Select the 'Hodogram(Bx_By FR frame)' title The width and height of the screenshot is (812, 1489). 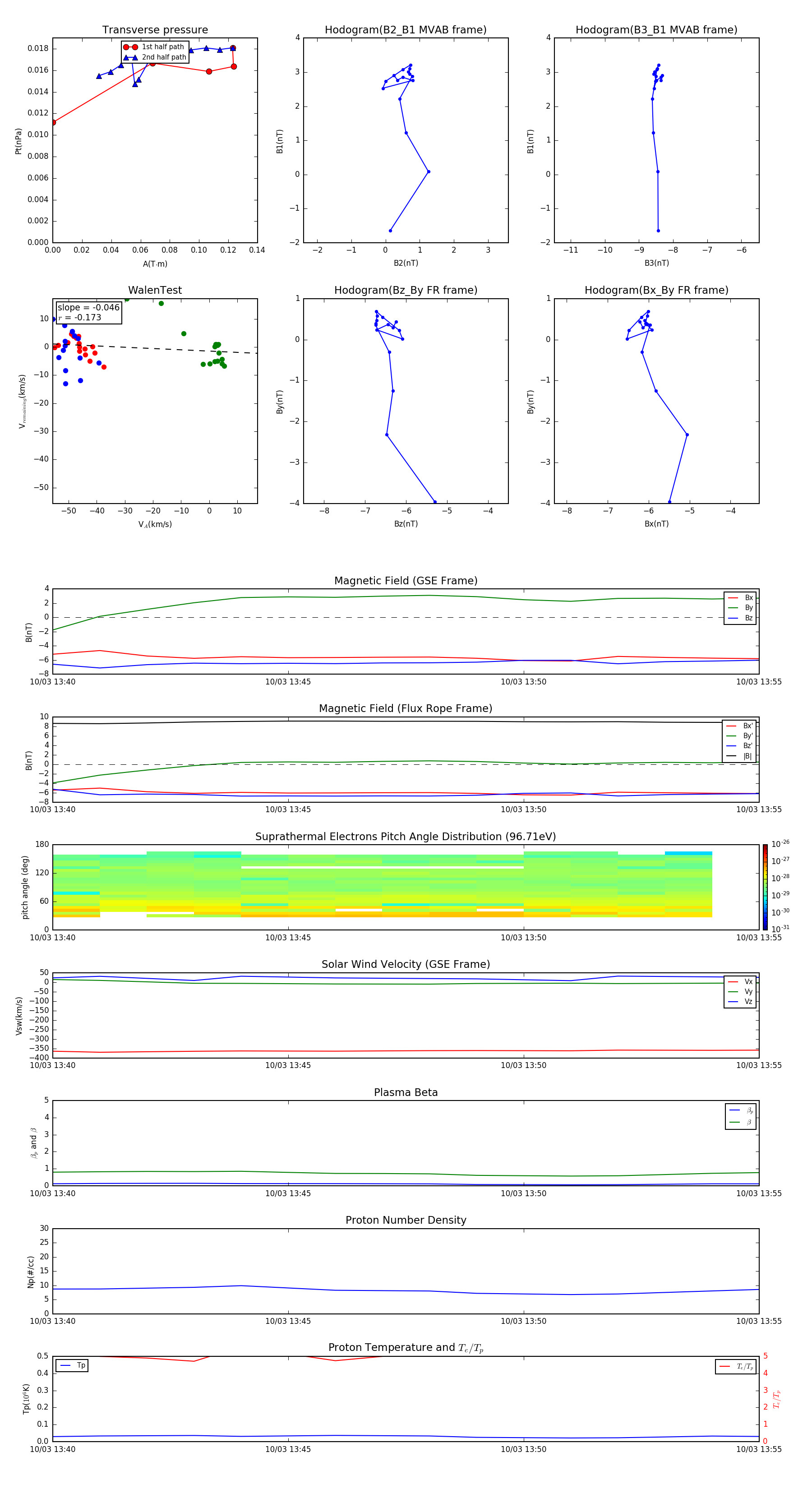(656, 290)
